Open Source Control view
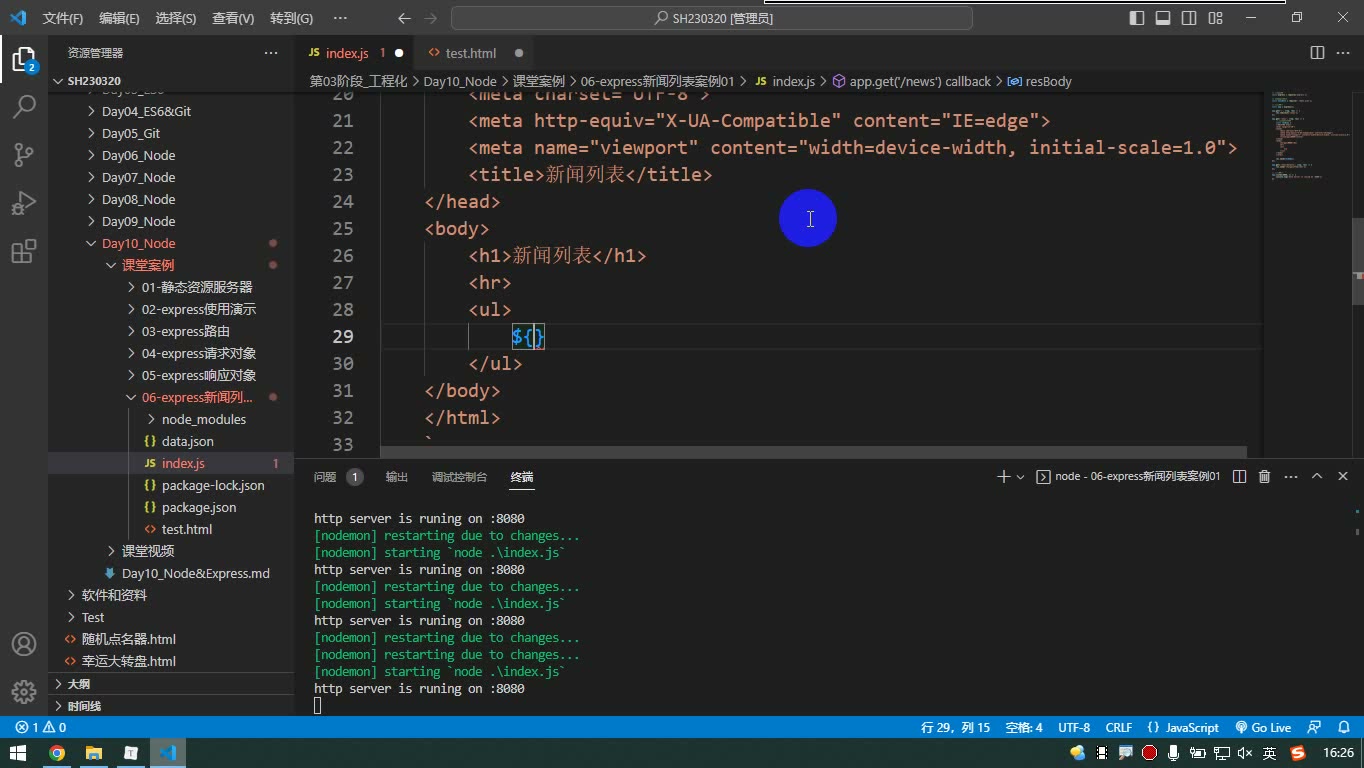The image size is (1364, 768). pyautogui.click(x=24, y=154)
